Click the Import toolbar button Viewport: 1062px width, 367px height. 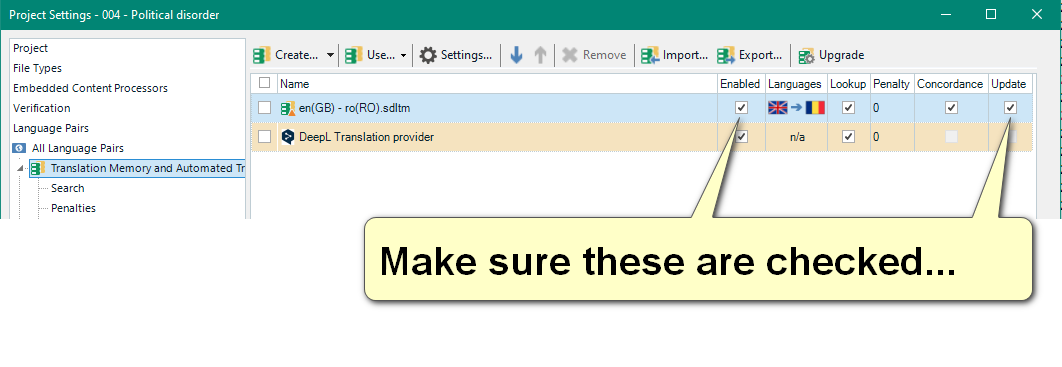click(x=675, y=56)
